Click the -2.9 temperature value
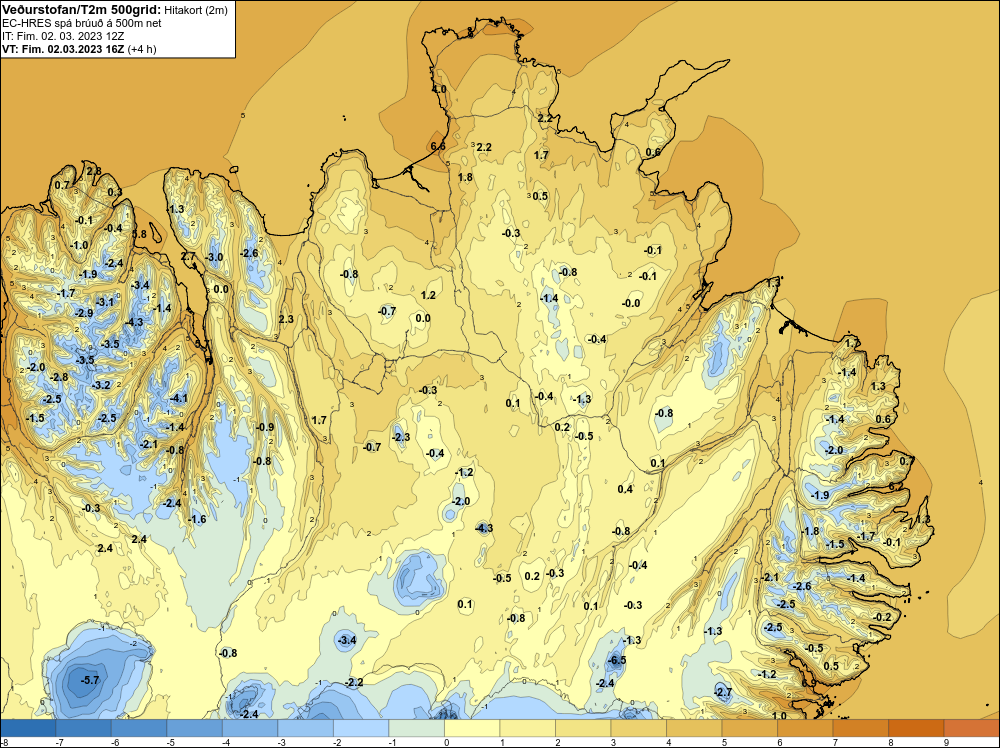 click(x=84, y=313)
